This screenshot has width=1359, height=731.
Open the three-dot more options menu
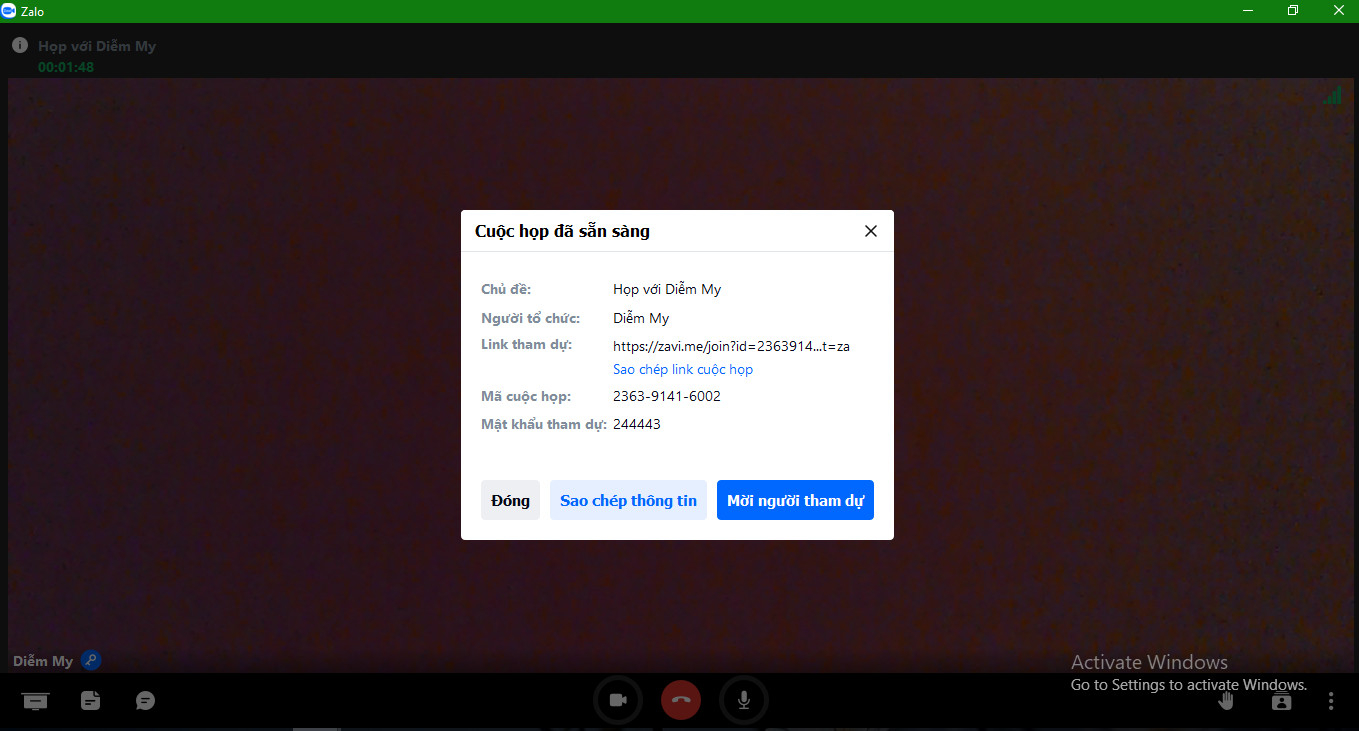pyautogui.click(x=1331, y=701)
